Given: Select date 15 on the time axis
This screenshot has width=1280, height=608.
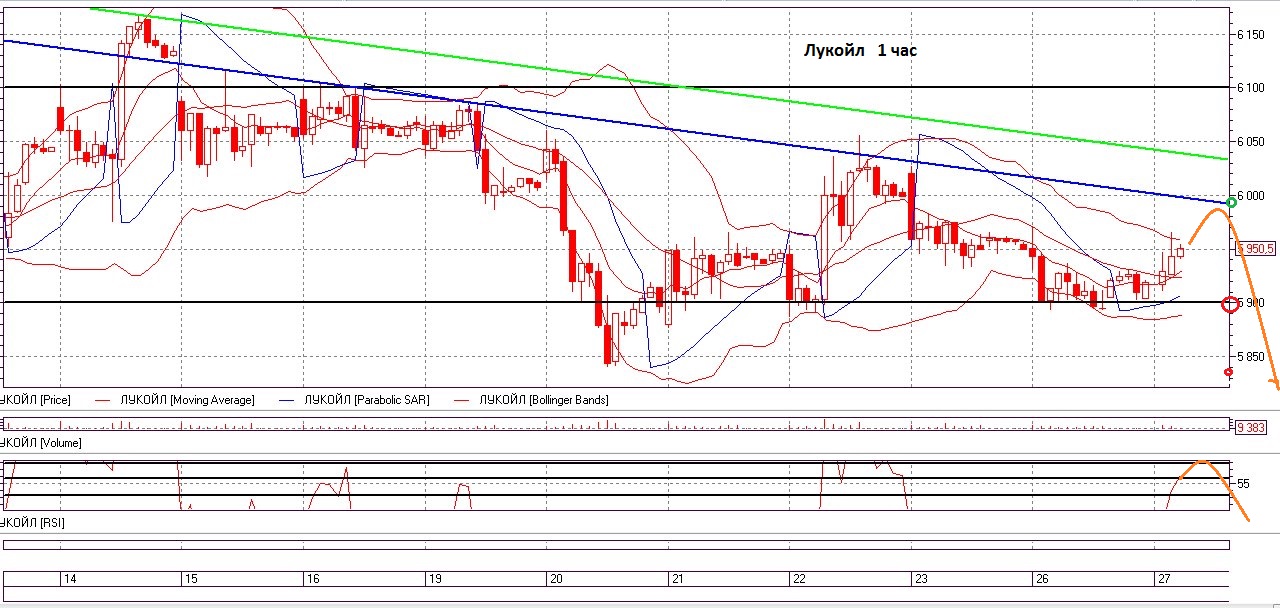Looking at the screenshot, I should (192, 579).
